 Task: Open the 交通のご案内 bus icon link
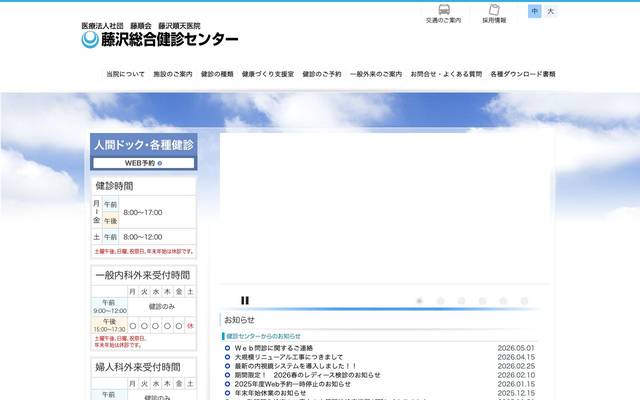point(443,14)
